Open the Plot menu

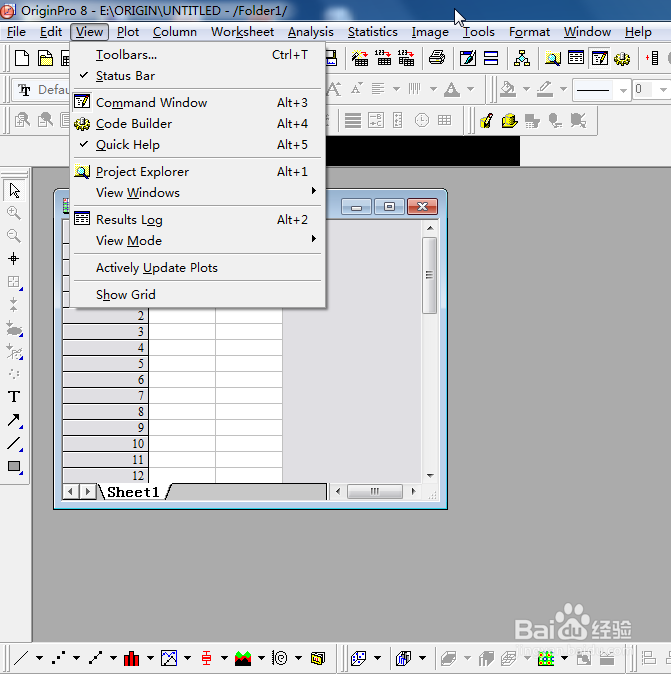[x=128, y=32]
